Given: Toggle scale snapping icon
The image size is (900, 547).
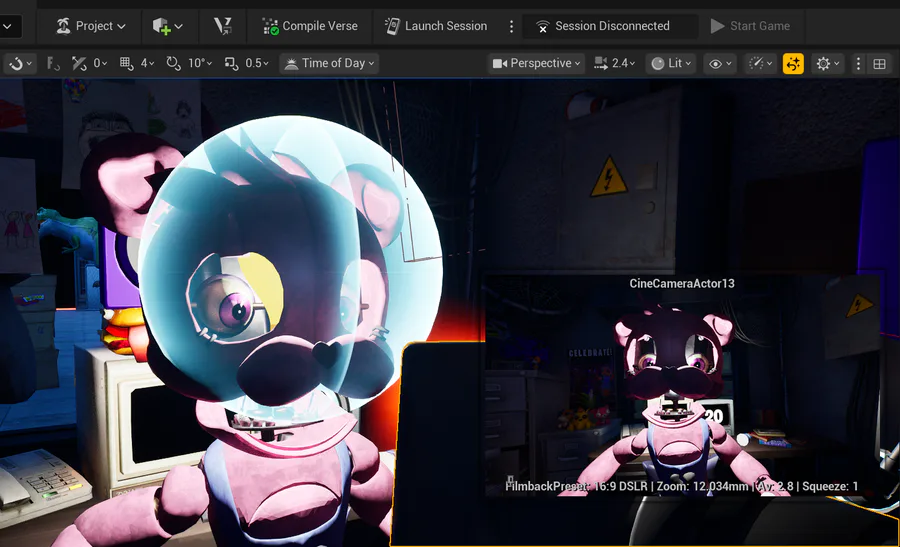Looking at the screenshot, I should pos(231,63).
